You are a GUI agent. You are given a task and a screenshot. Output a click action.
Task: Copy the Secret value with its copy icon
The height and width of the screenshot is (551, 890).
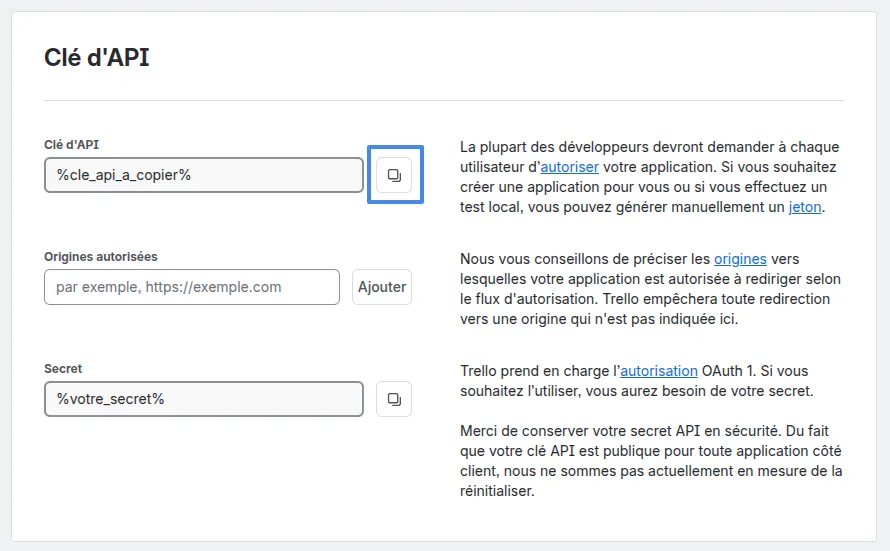pyautogui.click(x=394, y=399)
